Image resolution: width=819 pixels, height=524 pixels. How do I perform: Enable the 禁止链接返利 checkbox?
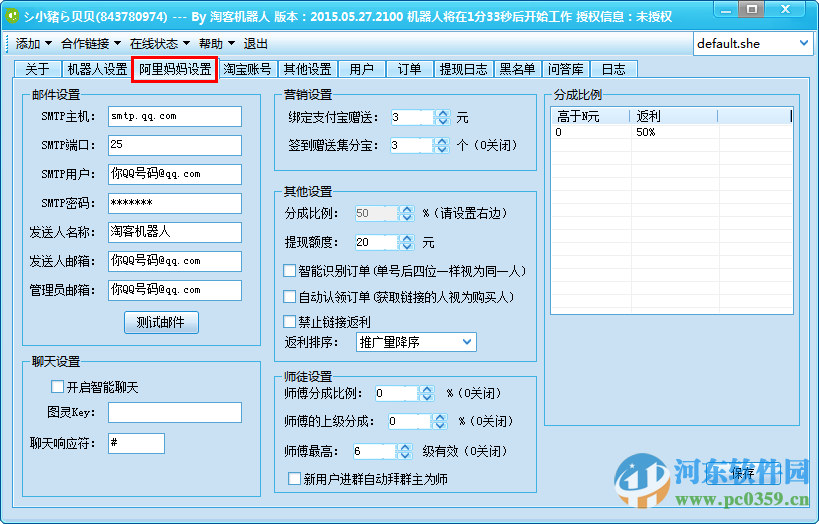(289, 321)
